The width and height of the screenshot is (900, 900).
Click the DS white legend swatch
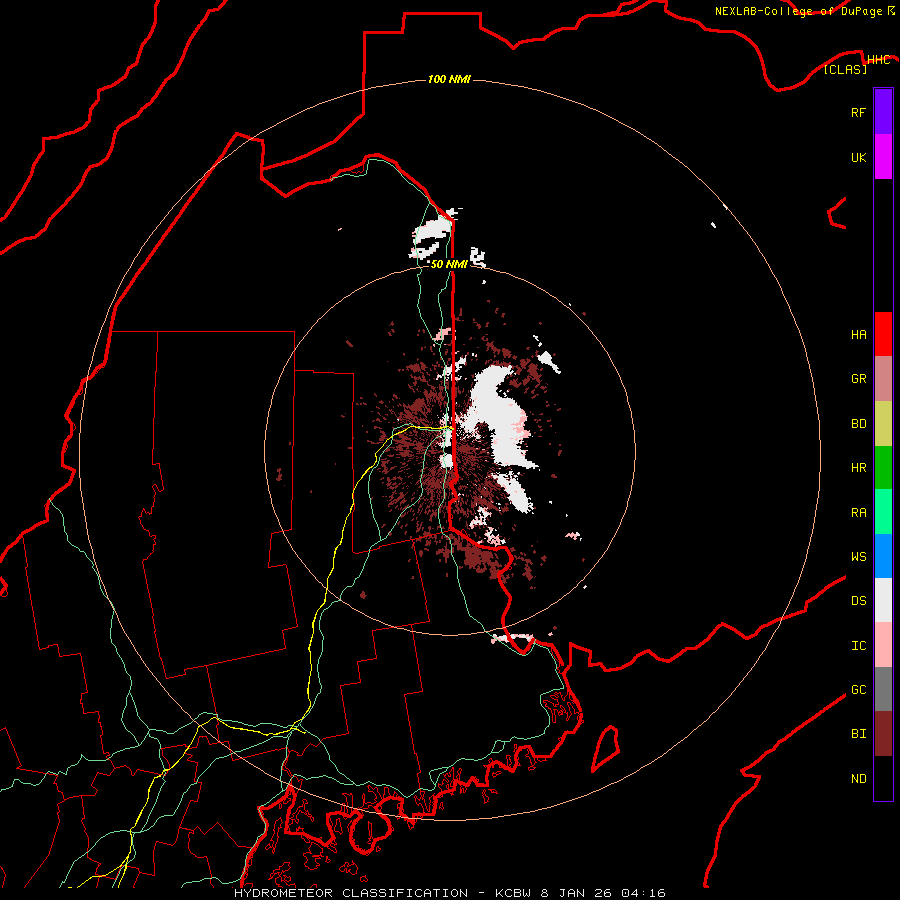[883, 600]
